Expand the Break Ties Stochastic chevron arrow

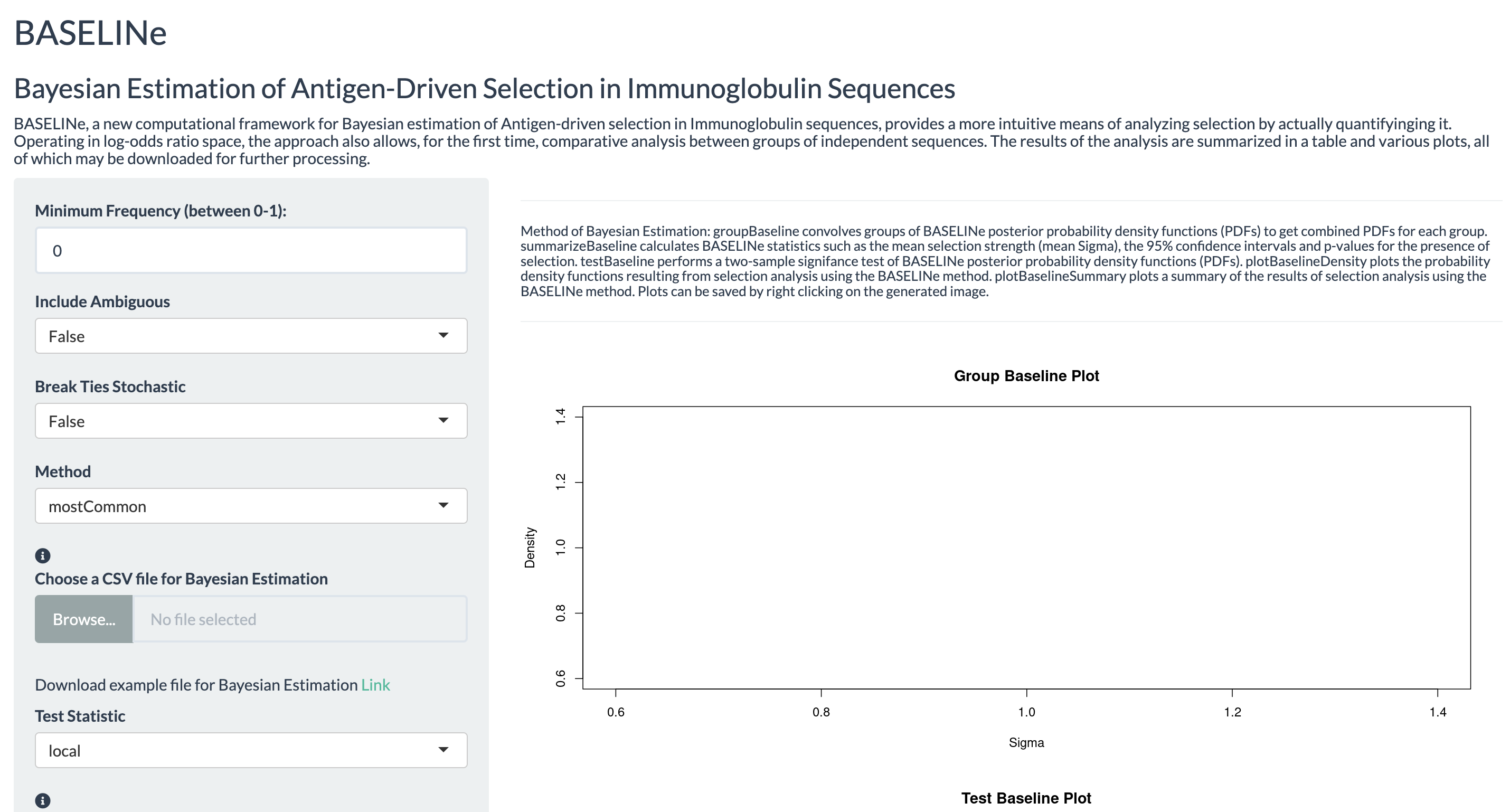(x=443, y=420)
